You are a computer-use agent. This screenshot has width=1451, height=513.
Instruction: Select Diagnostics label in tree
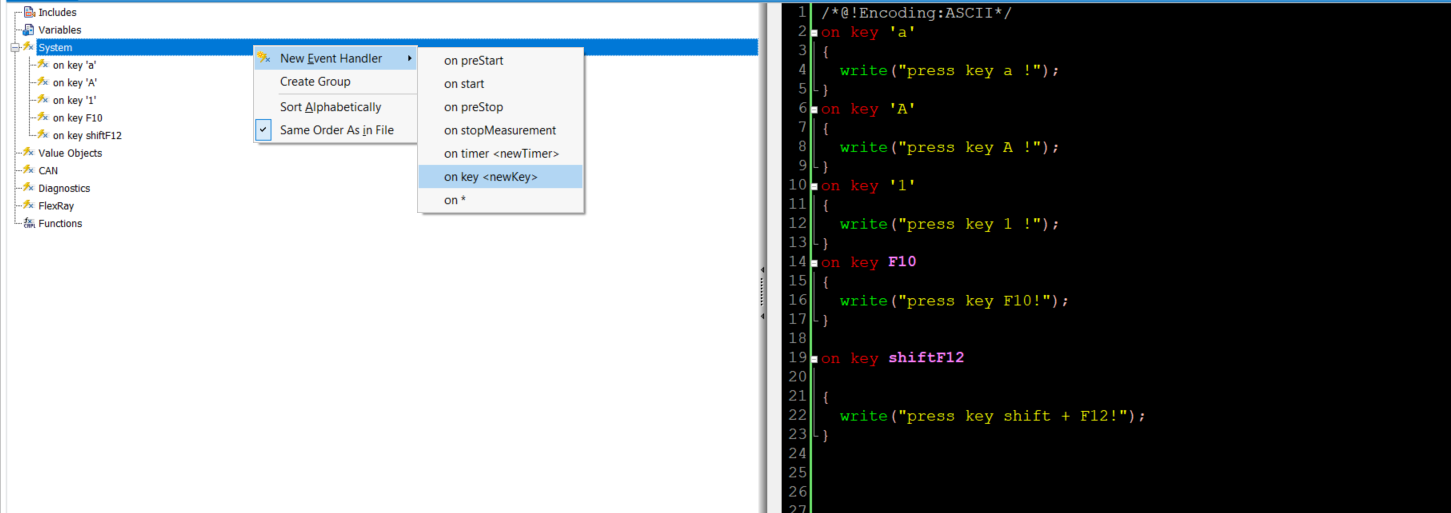tap(64, 188)
